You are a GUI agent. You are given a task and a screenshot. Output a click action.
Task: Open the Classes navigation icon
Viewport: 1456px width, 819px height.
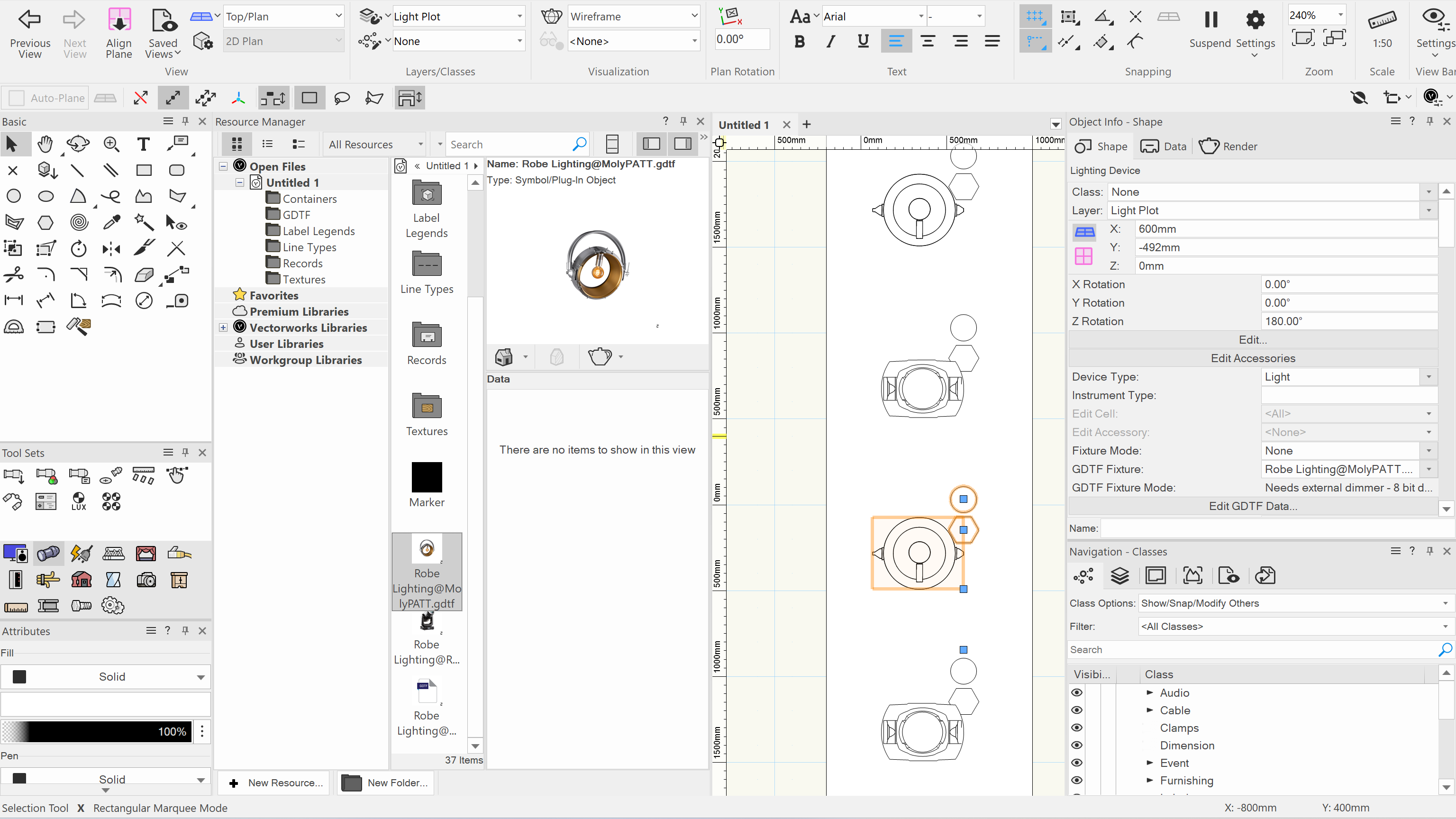click(1083, 576)
